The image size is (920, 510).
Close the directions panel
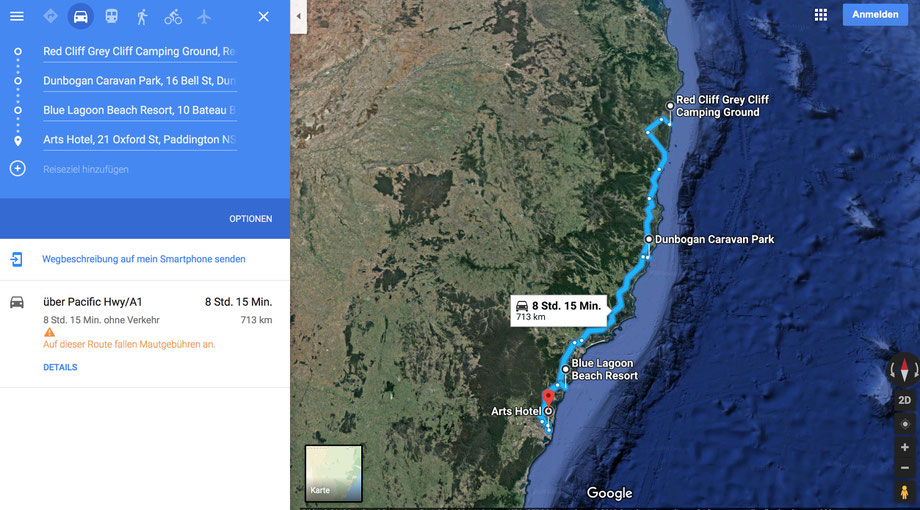pos(263,16)
